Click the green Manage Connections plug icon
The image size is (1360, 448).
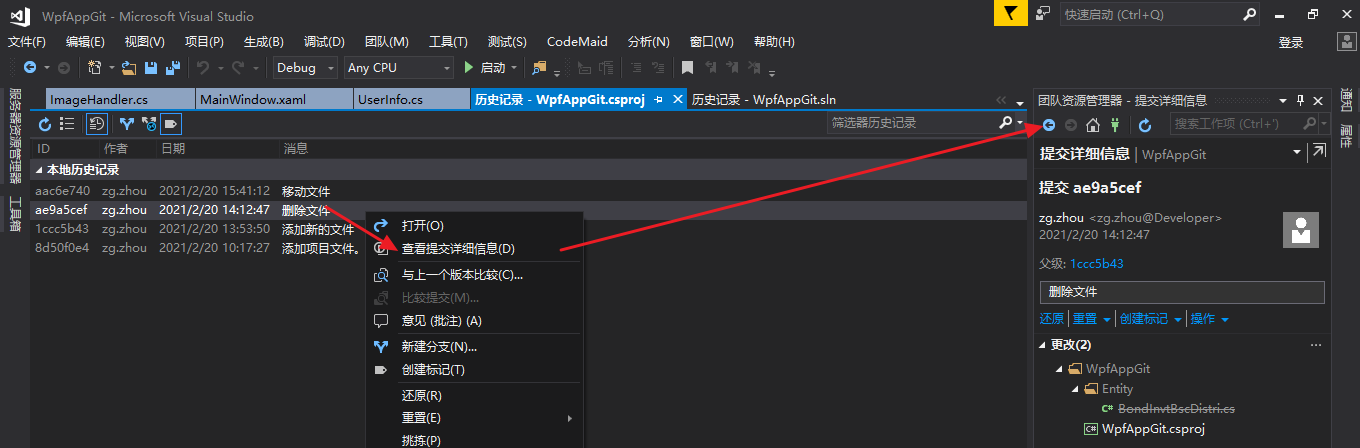click(x=1115, y=124)
